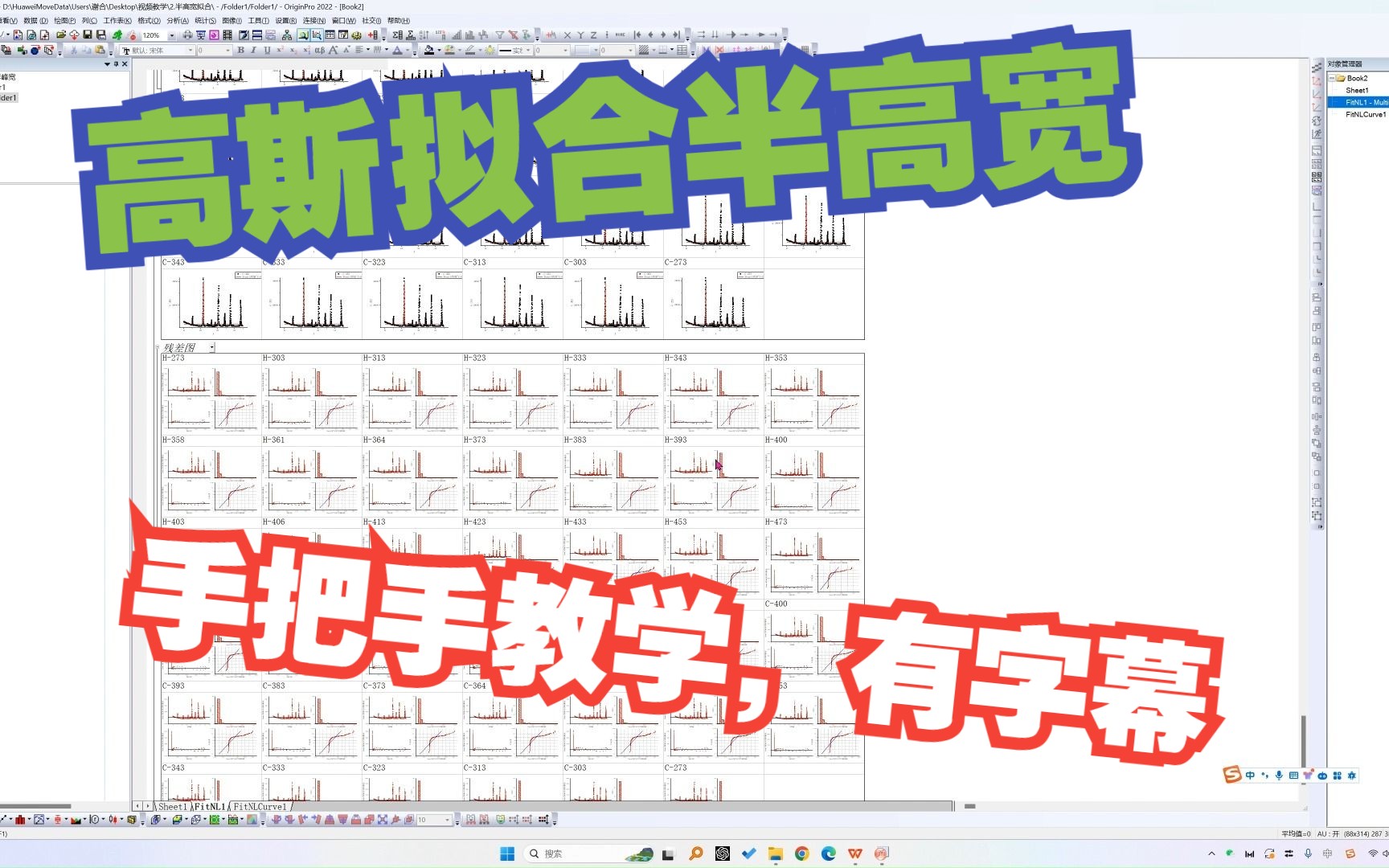This screenshot has height=868, width=1389.
Task: Click the taskbar search box
Action: point(589,854)
